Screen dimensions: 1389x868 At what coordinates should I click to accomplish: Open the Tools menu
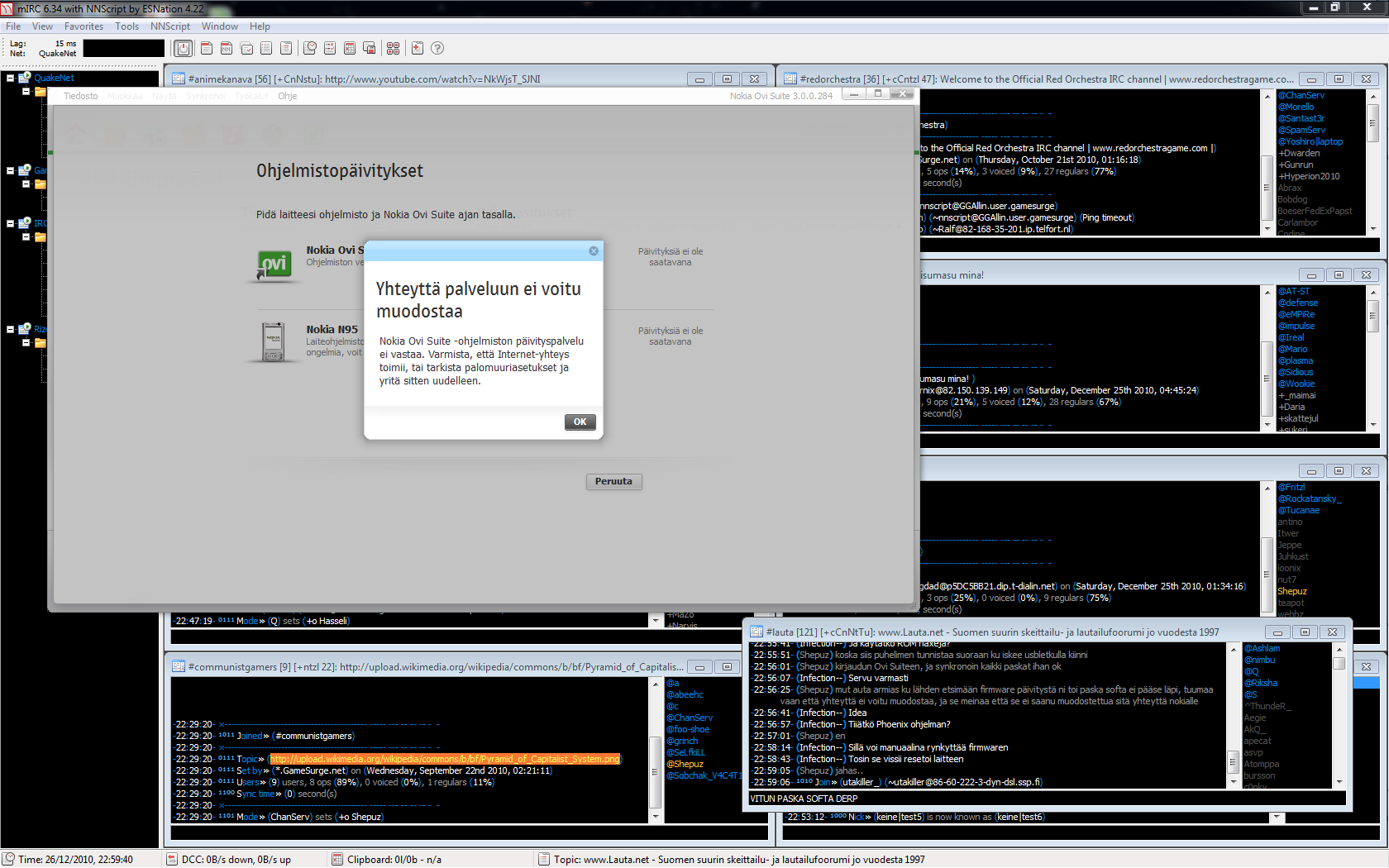click(127, 26)
